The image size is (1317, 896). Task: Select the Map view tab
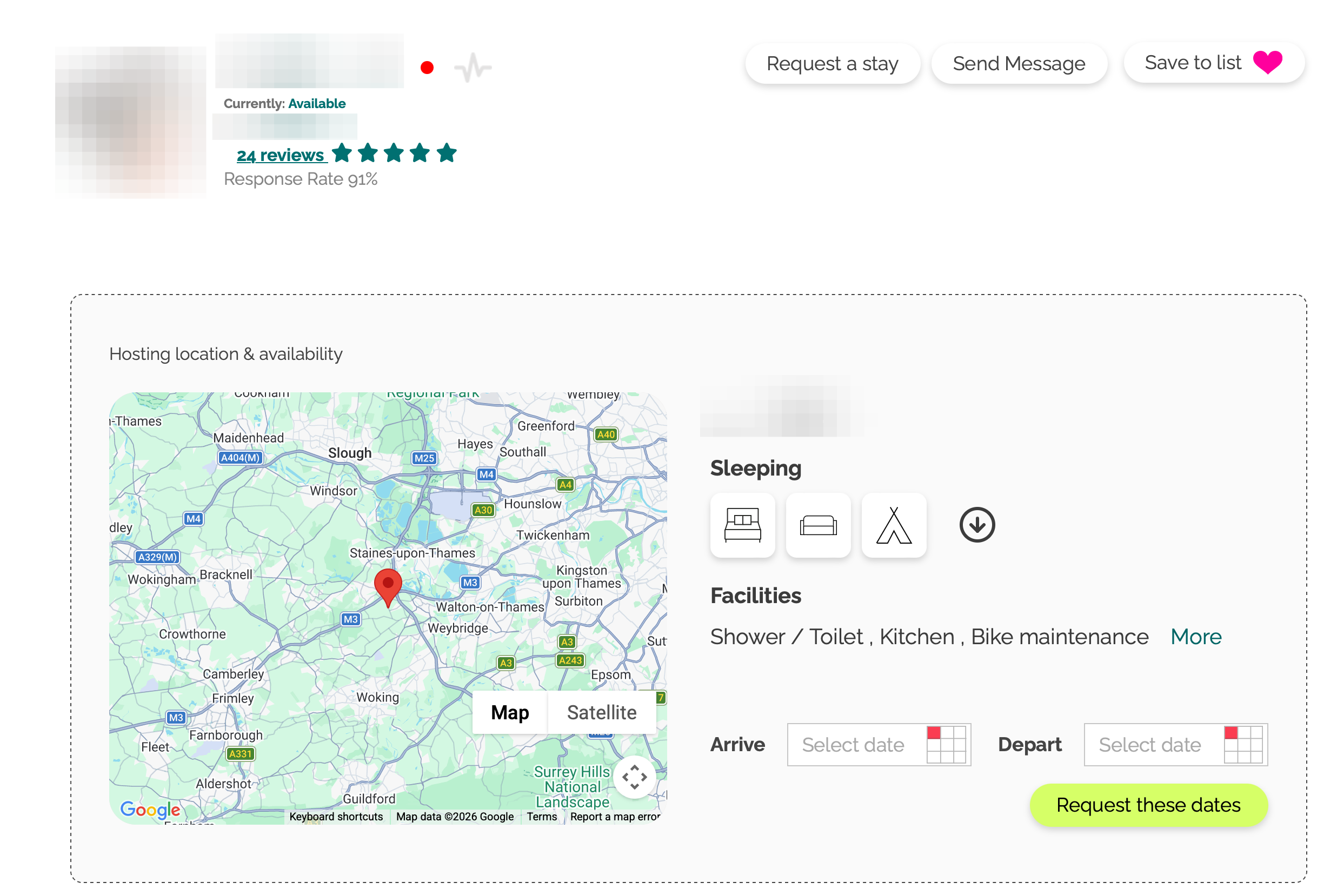[x=509, y=712]
